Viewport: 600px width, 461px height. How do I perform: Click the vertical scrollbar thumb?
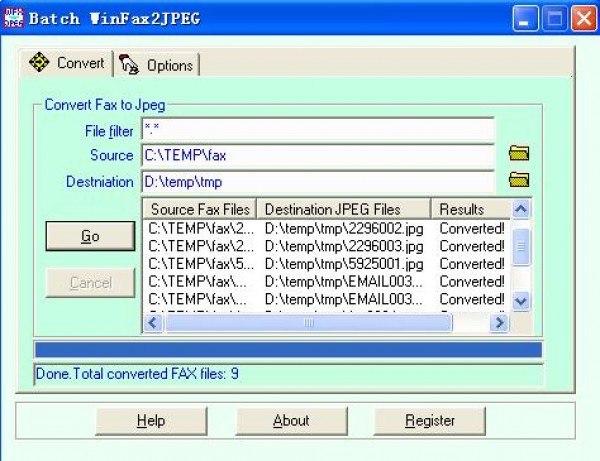[521, 247]
